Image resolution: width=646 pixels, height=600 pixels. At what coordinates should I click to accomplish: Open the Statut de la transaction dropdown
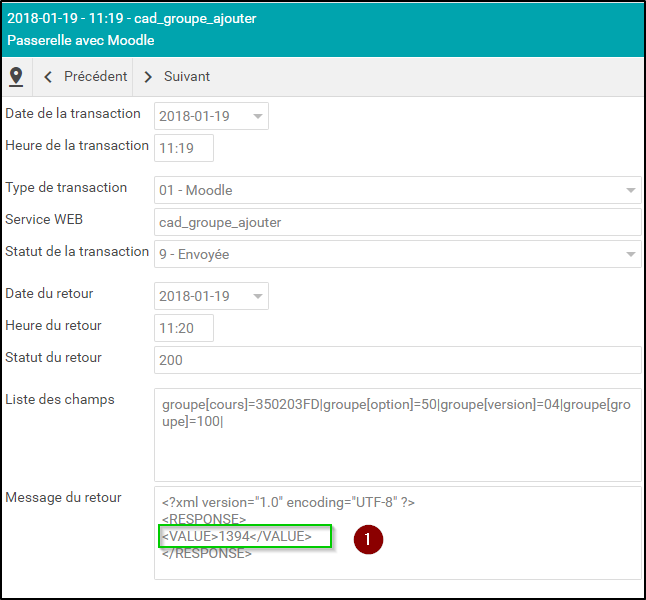[630, 255]
